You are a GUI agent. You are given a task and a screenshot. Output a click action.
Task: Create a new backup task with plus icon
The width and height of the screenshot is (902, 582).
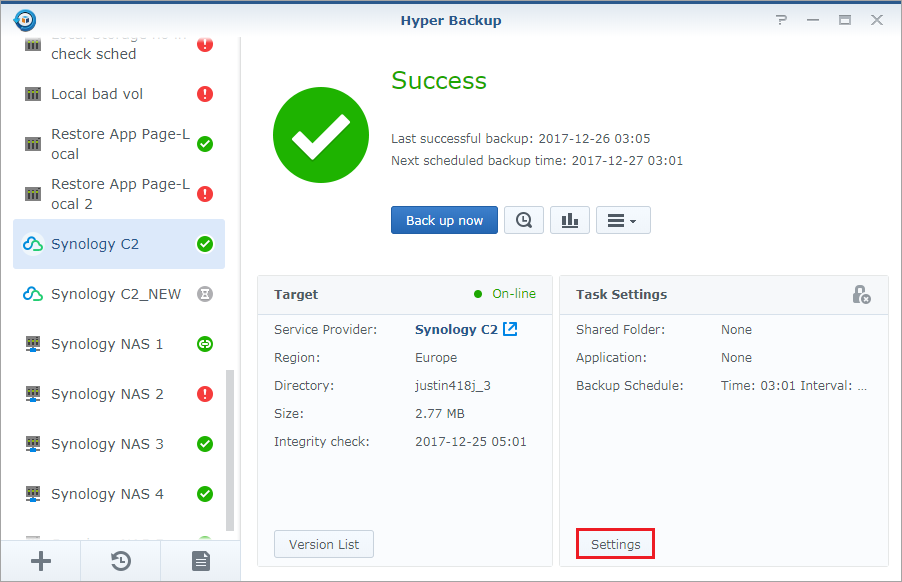(x=40, y=560)
